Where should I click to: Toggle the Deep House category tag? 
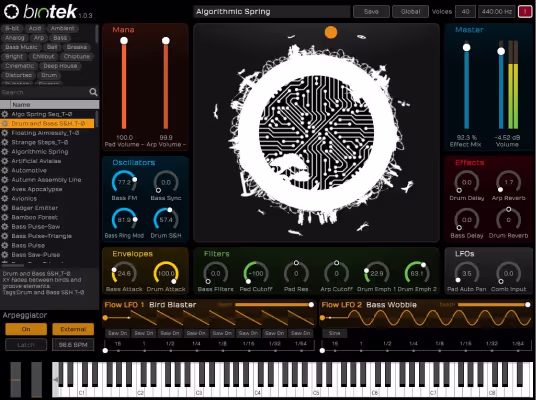click(60, 66)
